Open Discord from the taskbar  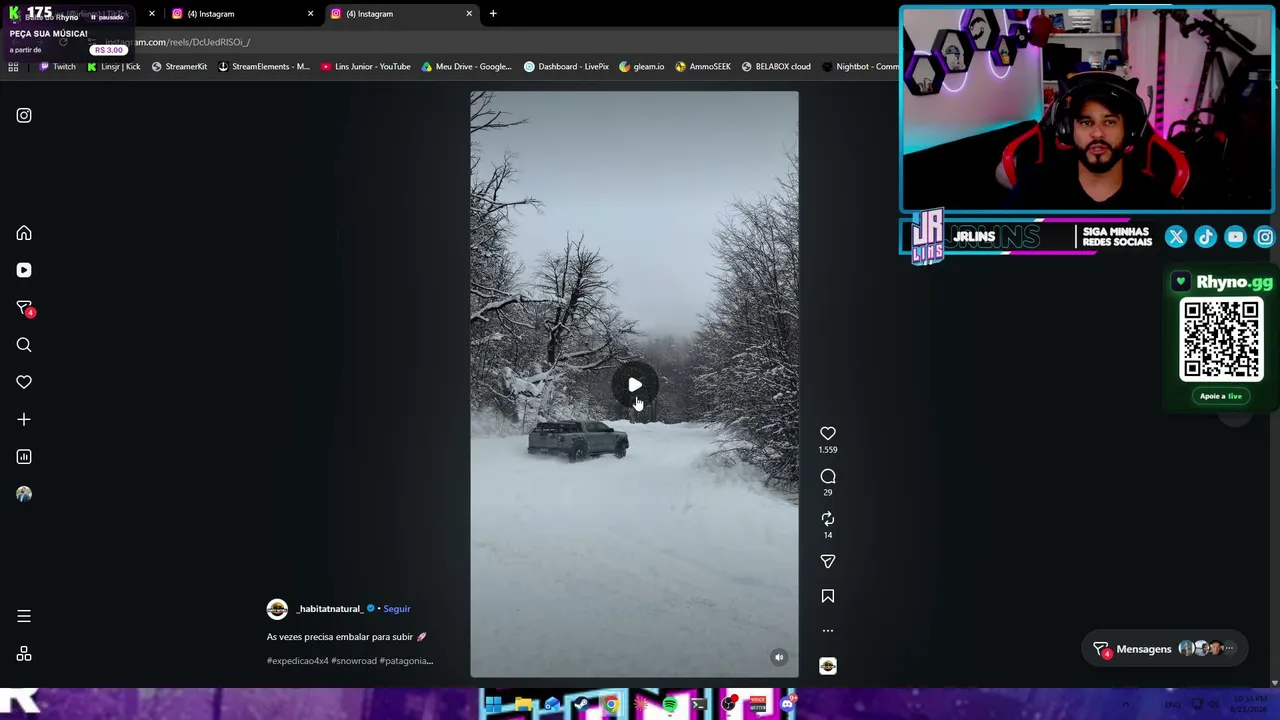tap(788, 705)
